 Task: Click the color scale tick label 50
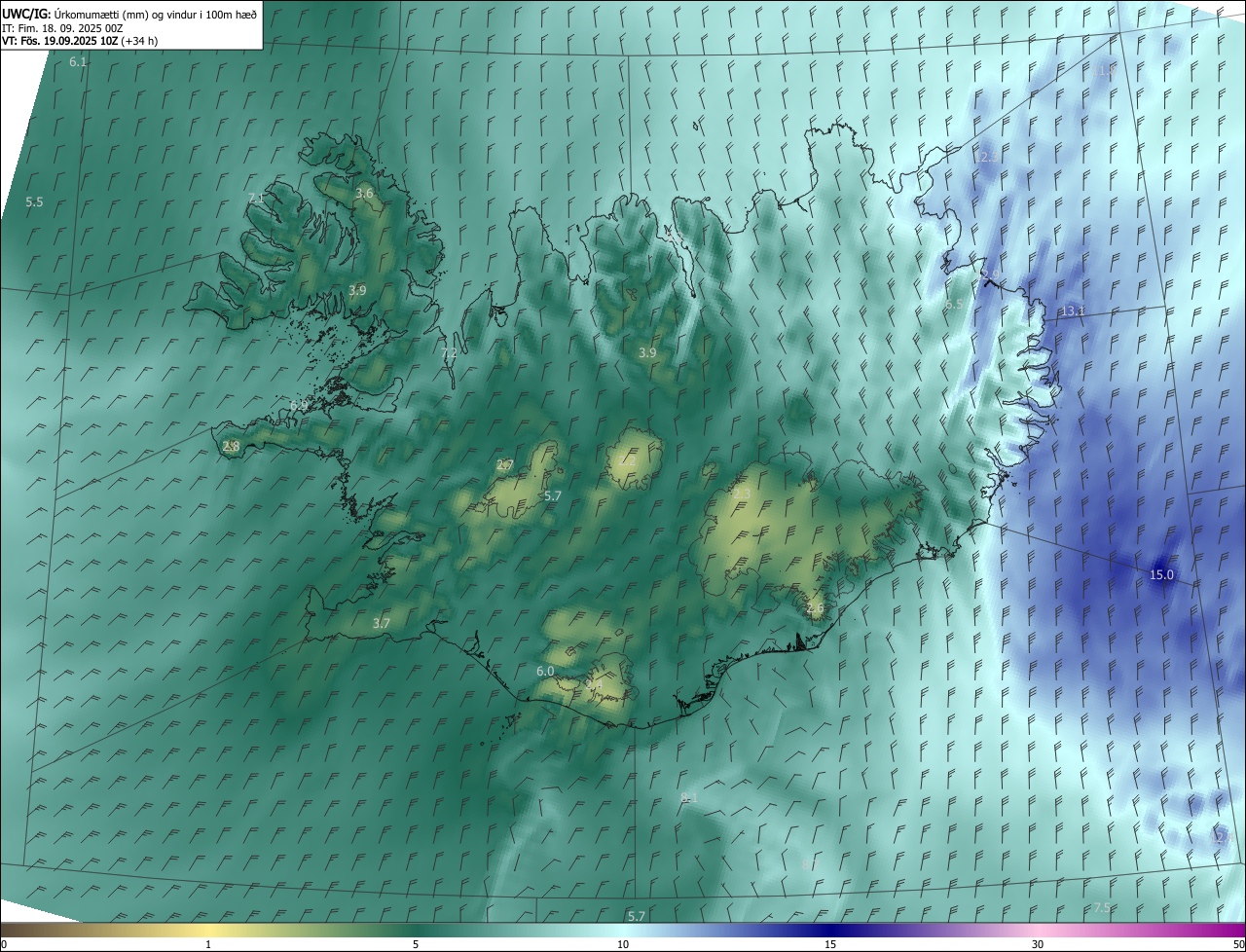(1237, 944)
